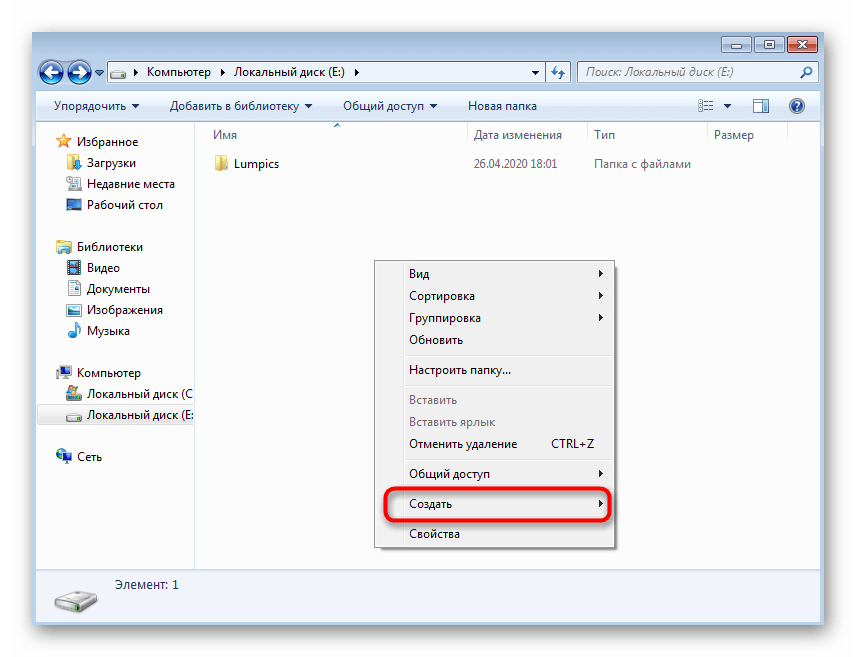This screenshot has width=856, height=657.
Task: Toggle the preview pane icon
Action: click(760, 106)
